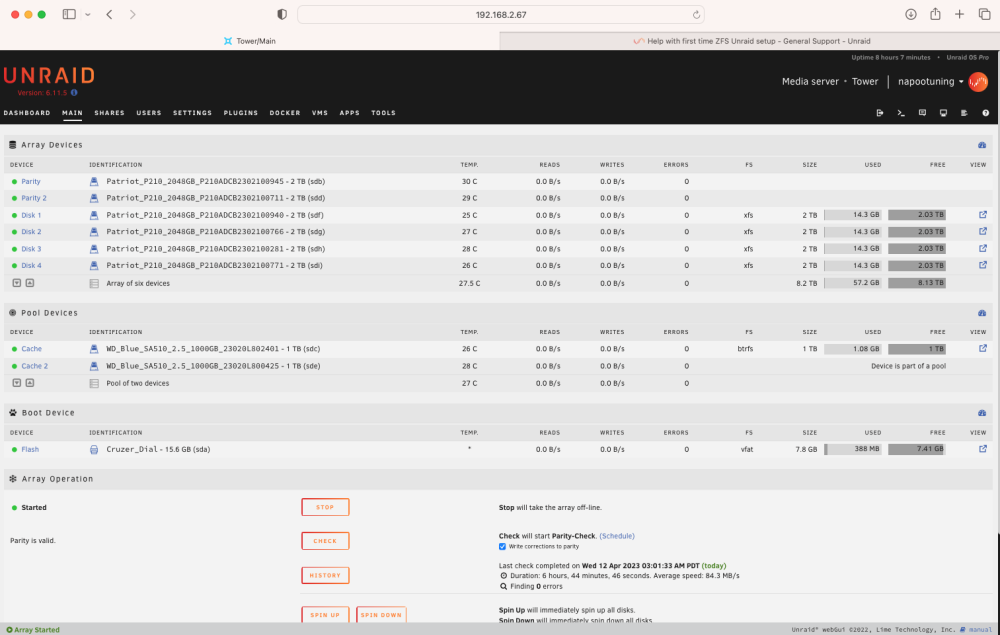Toggle Write corrections to parity checkbox
The width and height of the screenshot is (1000, 635).
[503, 546]
